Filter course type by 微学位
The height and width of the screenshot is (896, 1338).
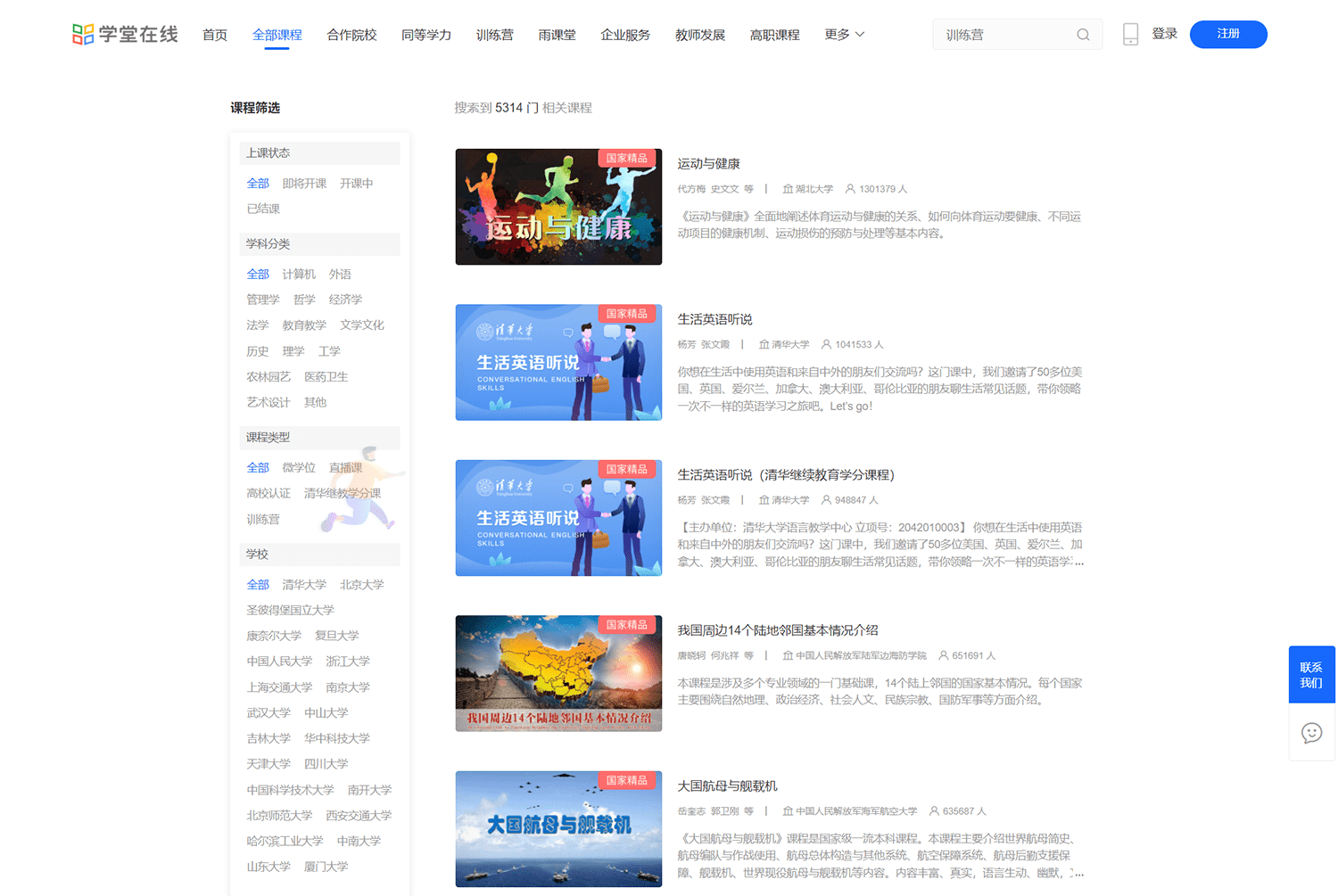tap(299, 467)
